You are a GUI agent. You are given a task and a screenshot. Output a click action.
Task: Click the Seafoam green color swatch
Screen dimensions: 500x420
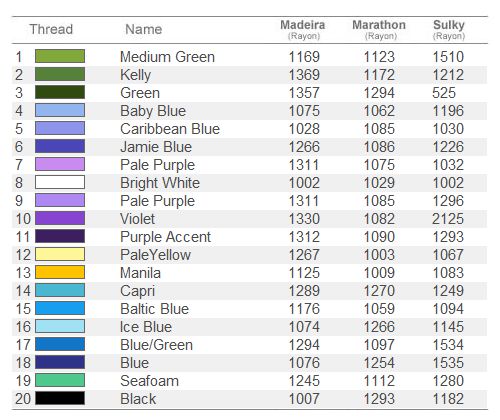pyautogui.click(x=60, y=380)
